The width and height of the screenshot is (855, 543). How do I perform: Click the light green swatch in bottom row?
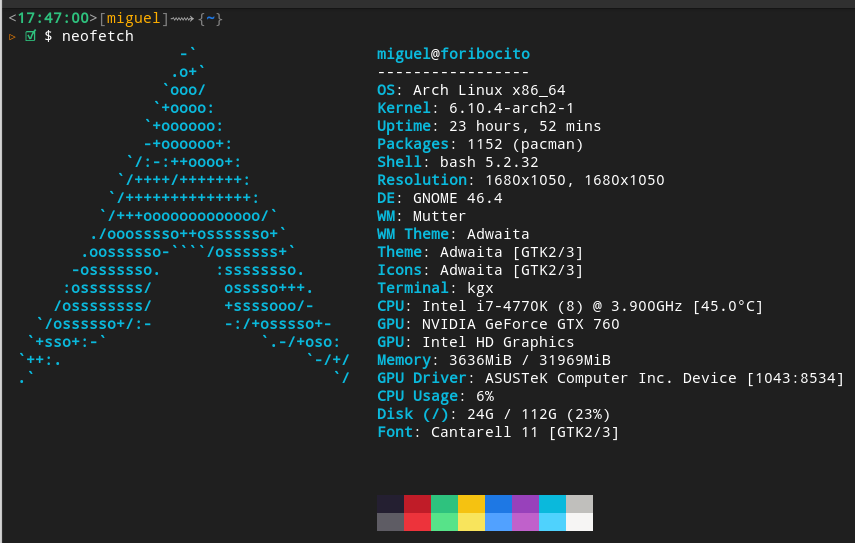[x=444, y=522]
